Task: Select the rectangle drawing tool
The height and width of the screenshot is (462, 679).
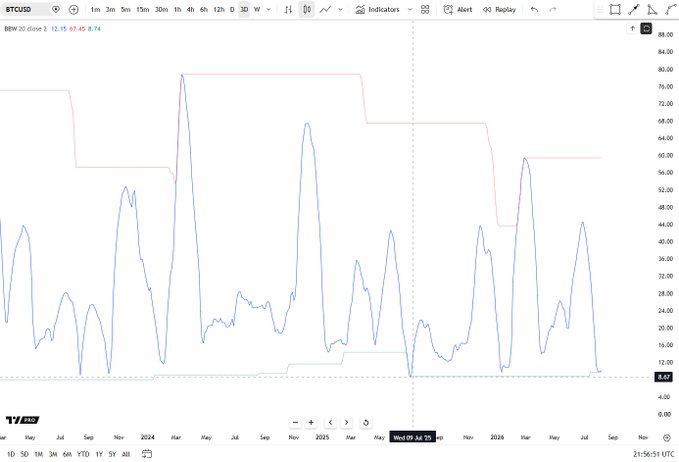Action: tap(615, 10)
